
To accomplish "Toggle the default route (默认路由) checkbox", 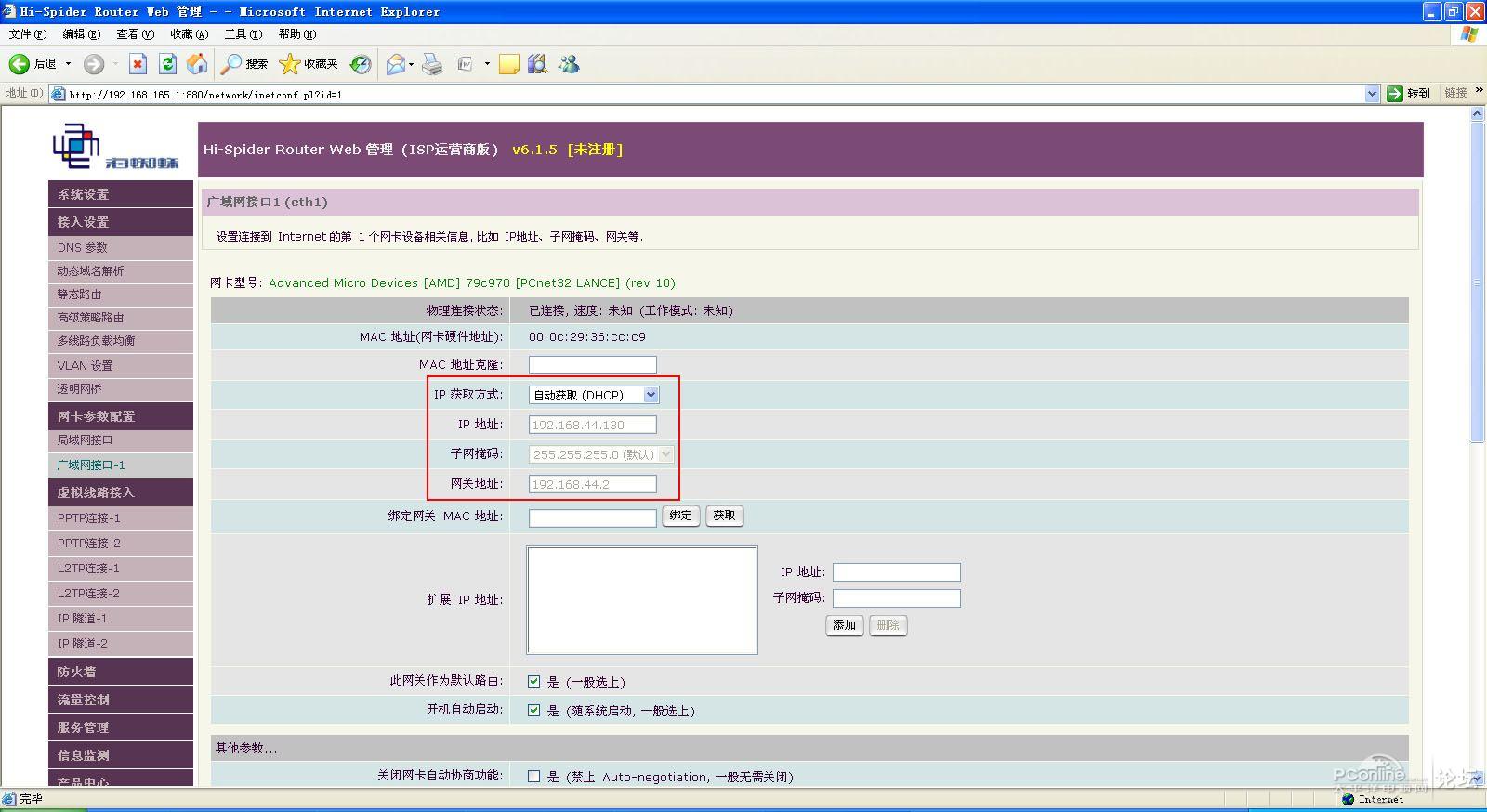I will [x=533, y=681].
